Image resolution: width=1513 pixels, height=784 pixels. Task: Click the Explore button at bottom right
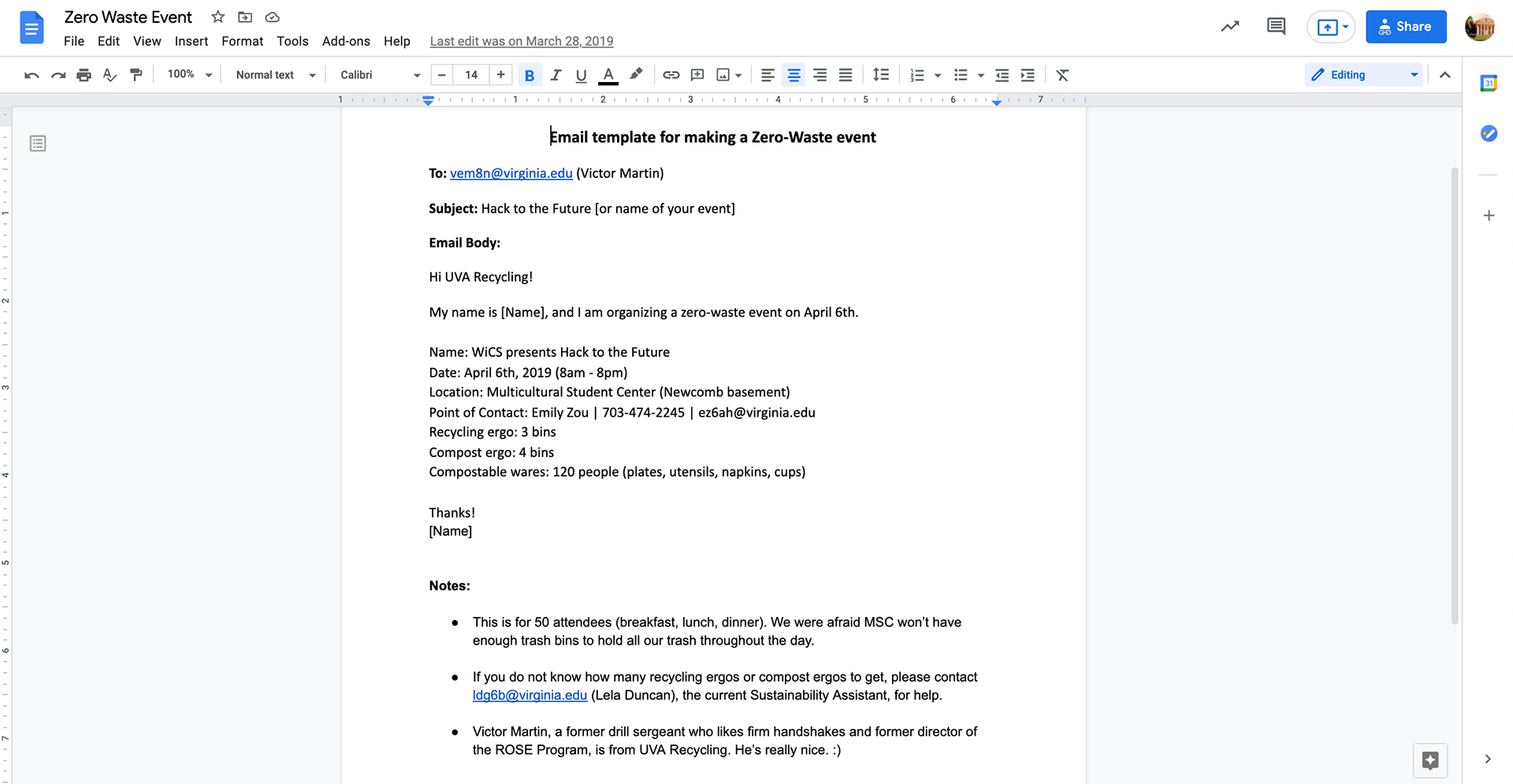[x=1430, y=760]
